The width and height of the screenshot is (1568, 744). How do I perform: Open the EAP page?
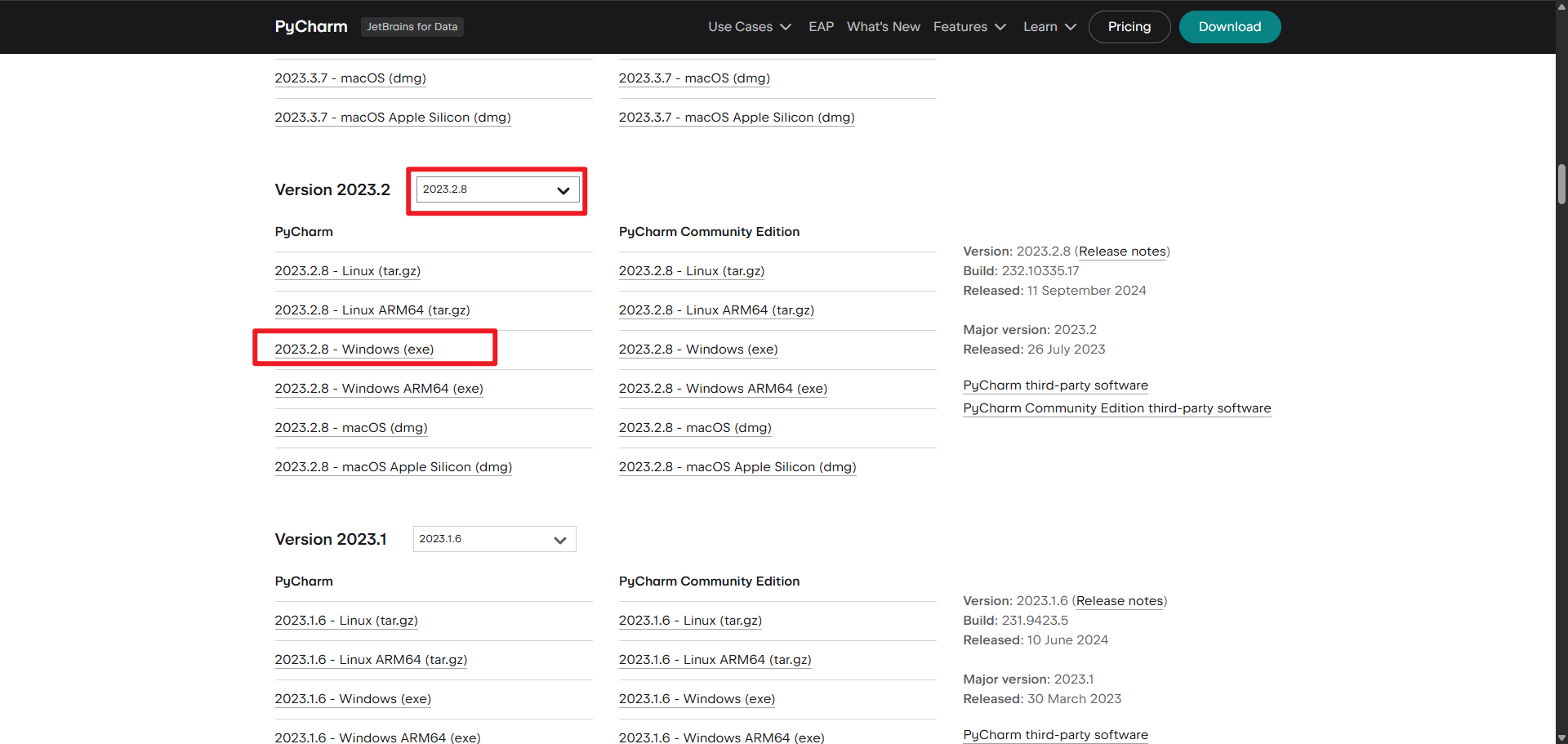(x=821, y=27)
